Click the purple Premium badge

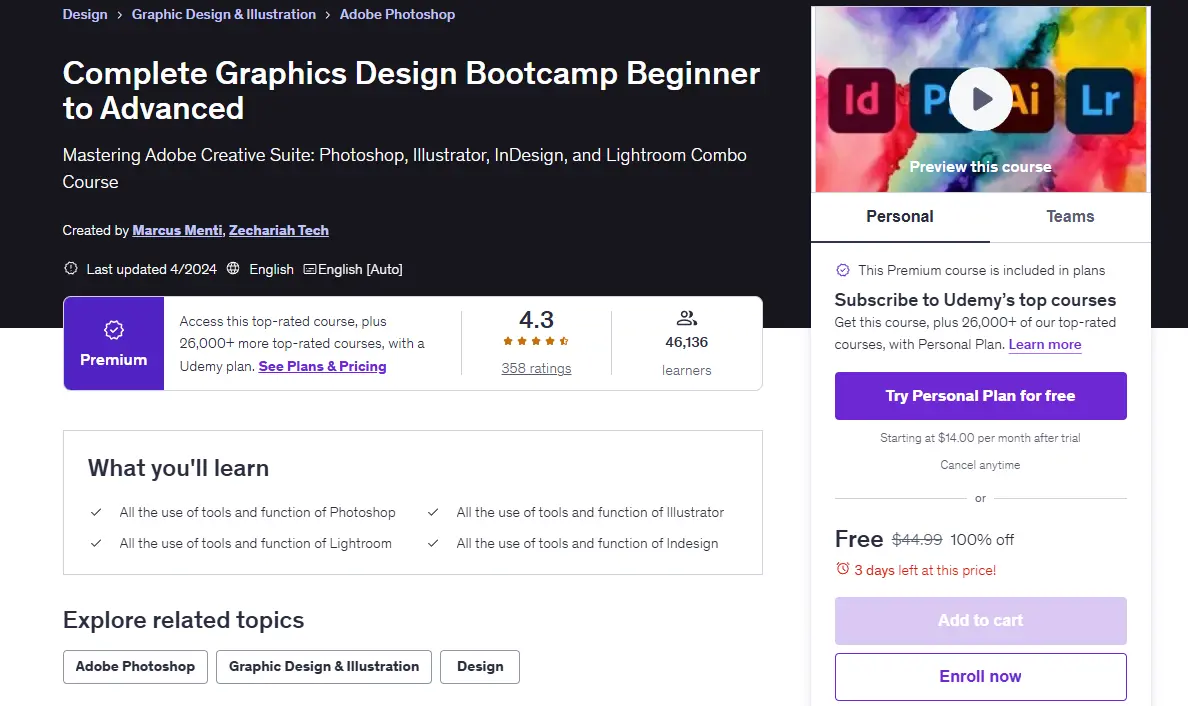coord(114,343)
